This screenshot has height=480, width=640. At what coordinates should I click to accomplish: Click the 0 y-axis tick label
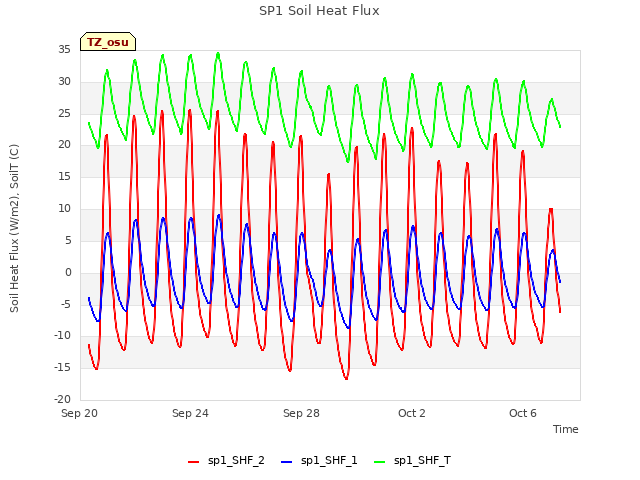tap(68, 272)
